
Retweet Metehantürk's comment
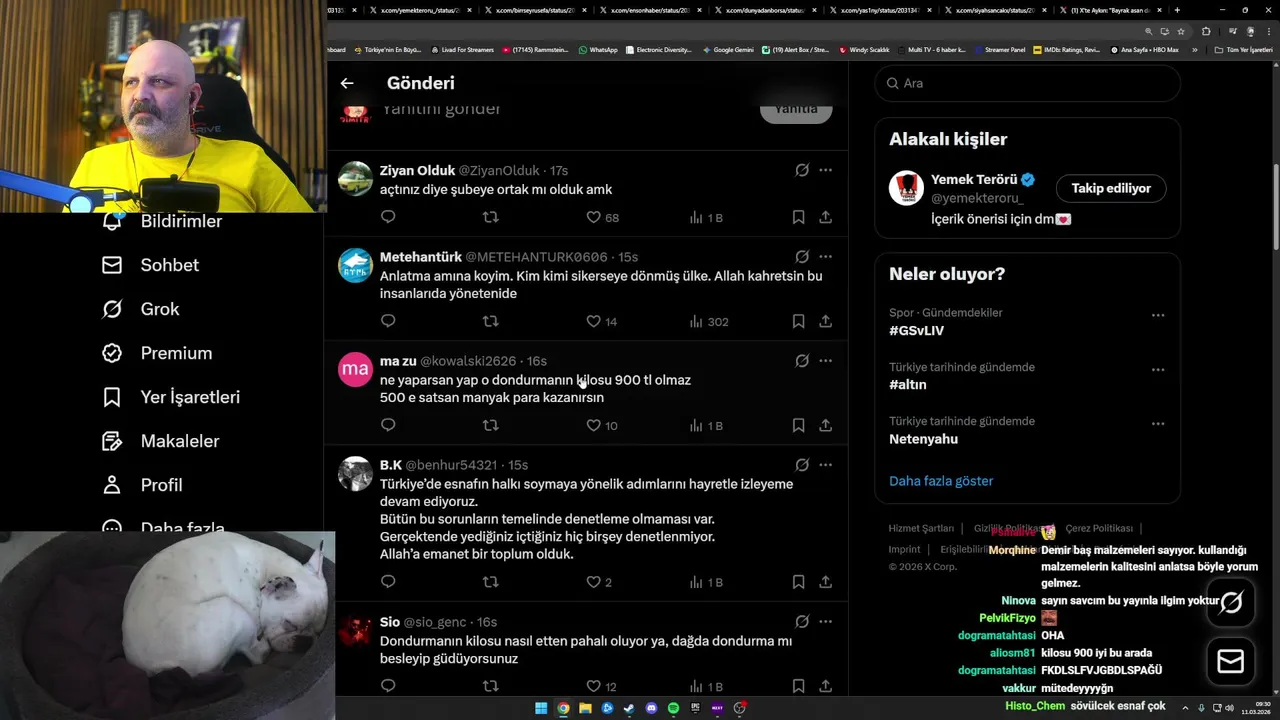pos(490,321)
